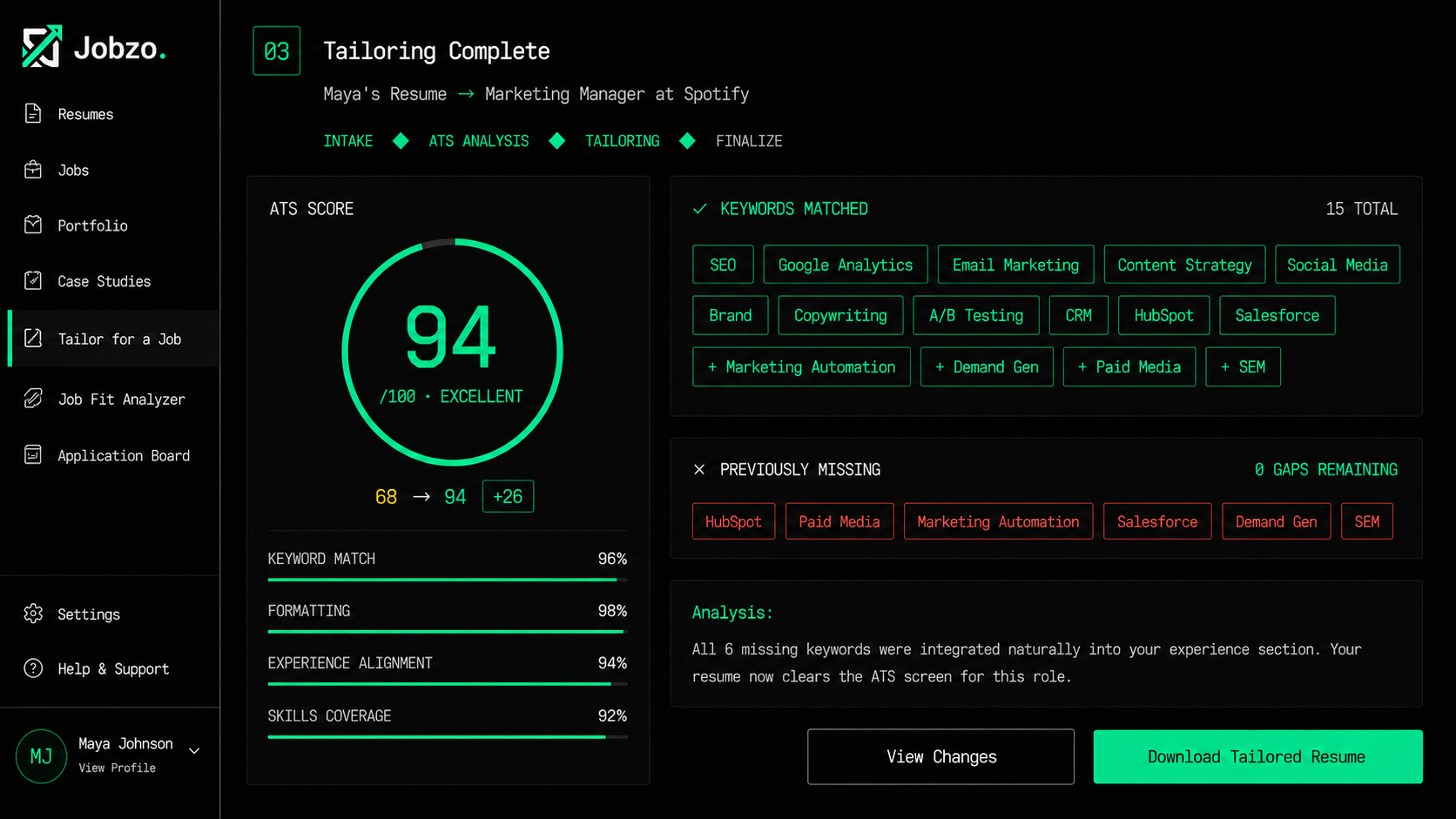1456x819 pixels.
Task: Click the MJ avatar circle
Action: coord(41,755)
